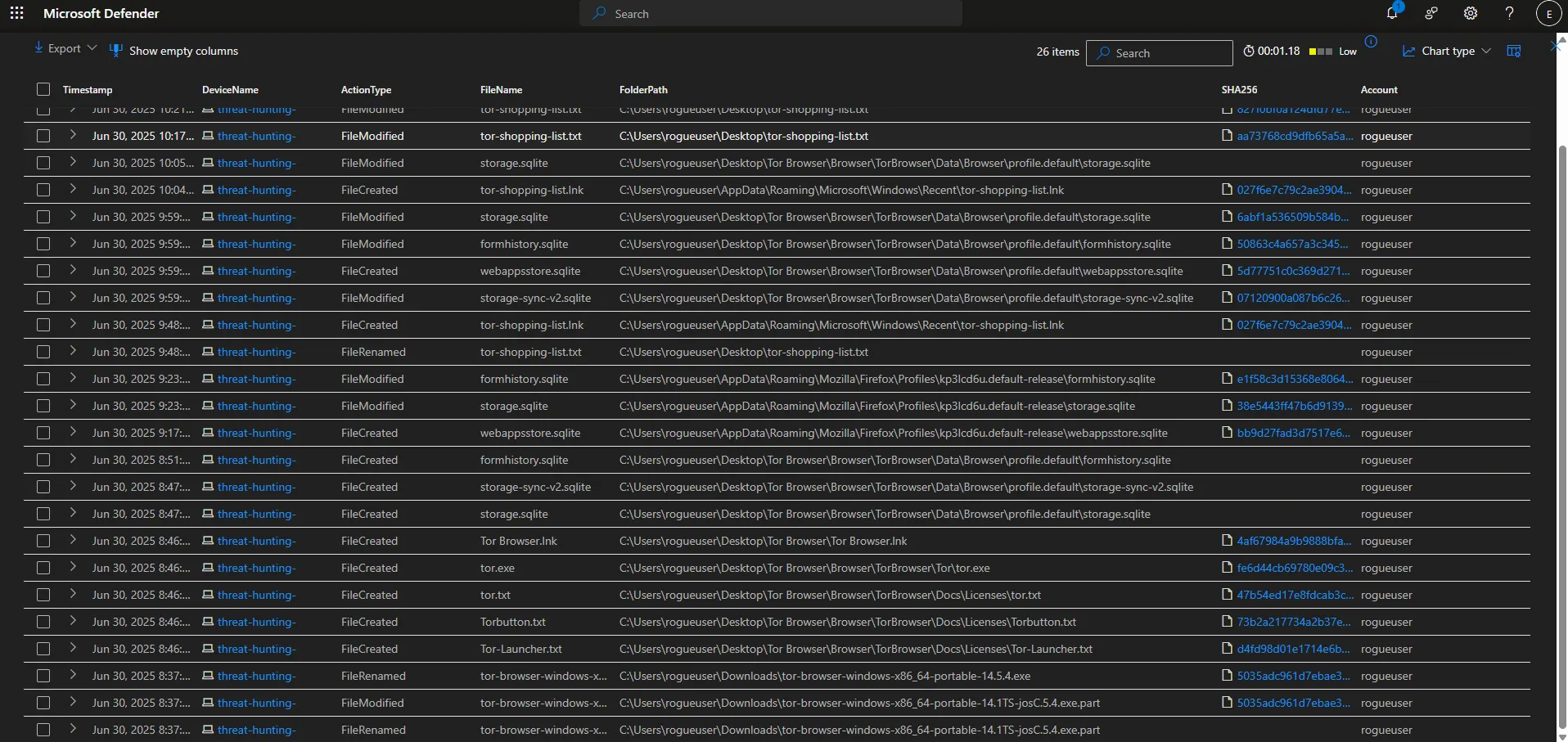1568x742 pixels.
Task: Check the Torbutton.txt row checkbox
Action: pos(43,622)
